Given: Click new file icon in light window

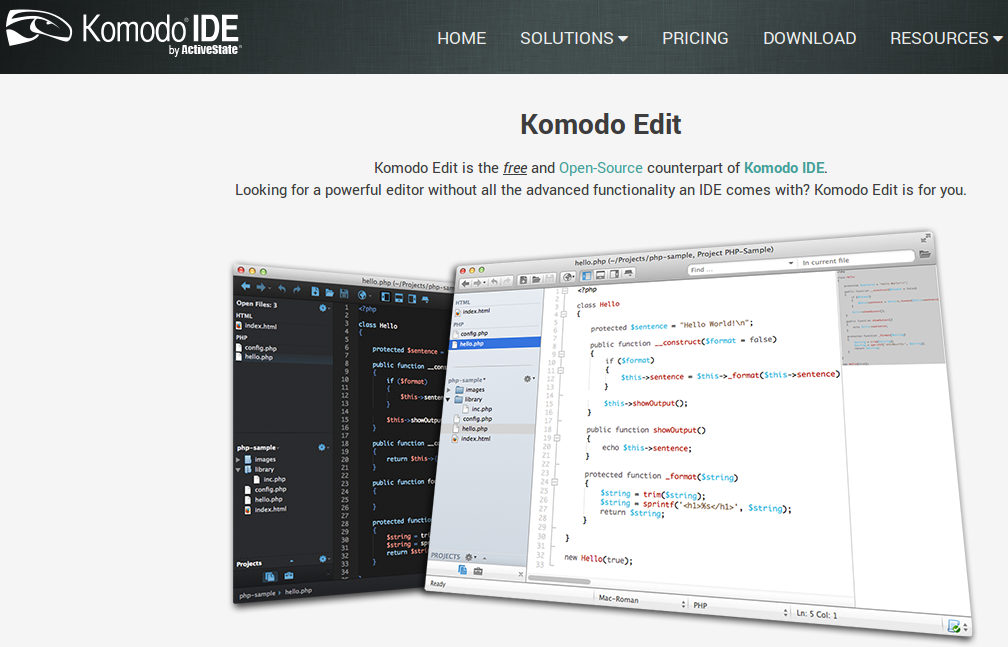Looking at the screenshot, I should click(x=523, y=280).
